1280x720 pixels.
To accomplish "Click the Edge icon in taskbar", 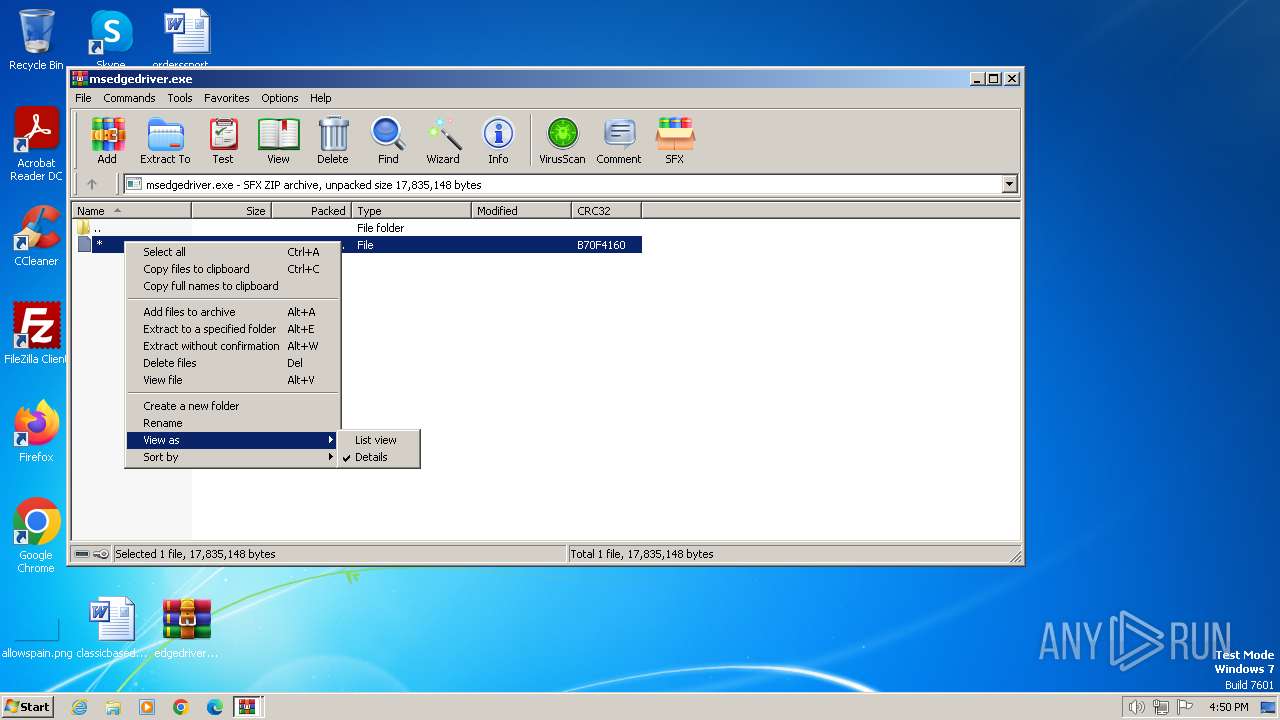I will pyautogui.click(x=214, y=707).
